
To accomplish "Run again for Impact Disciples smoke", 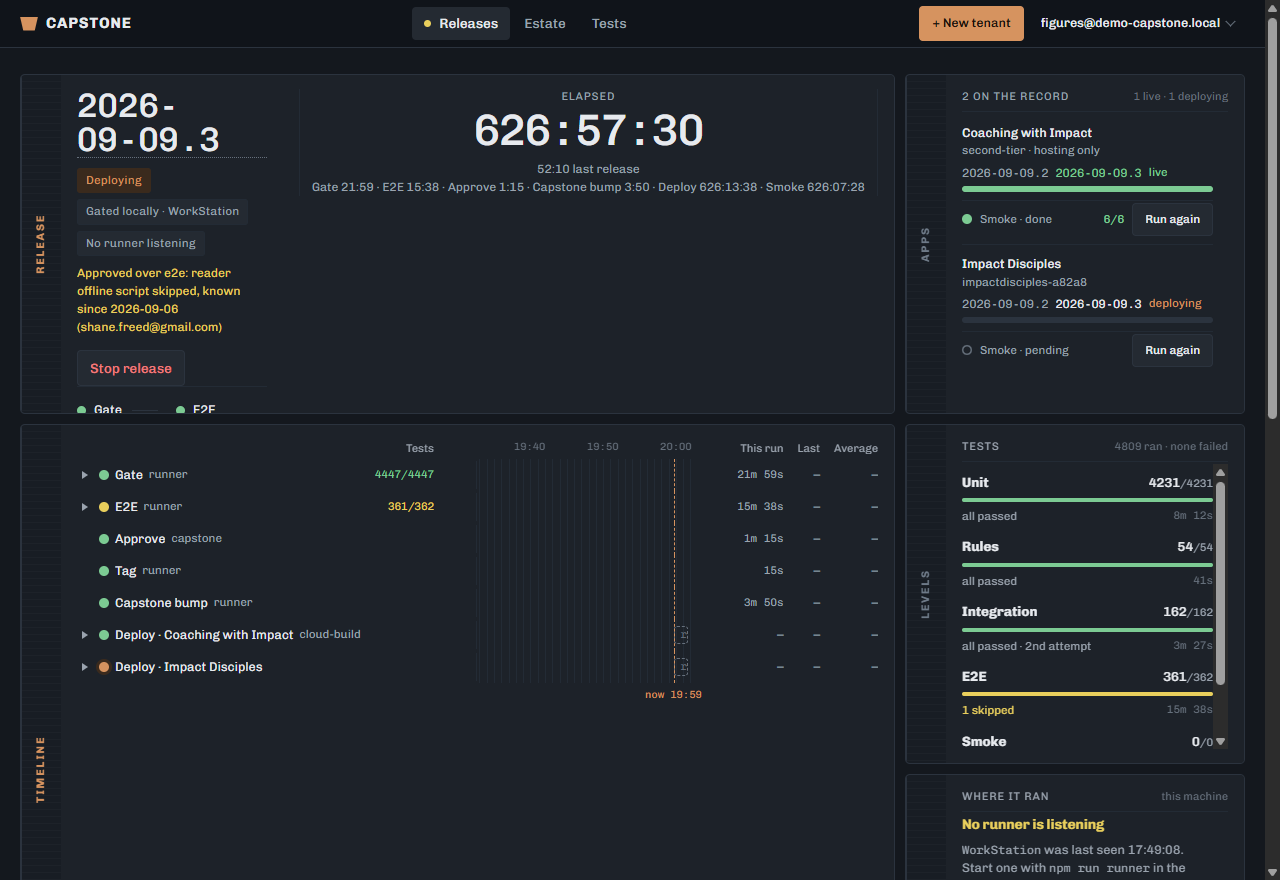I will (1172, 350).
